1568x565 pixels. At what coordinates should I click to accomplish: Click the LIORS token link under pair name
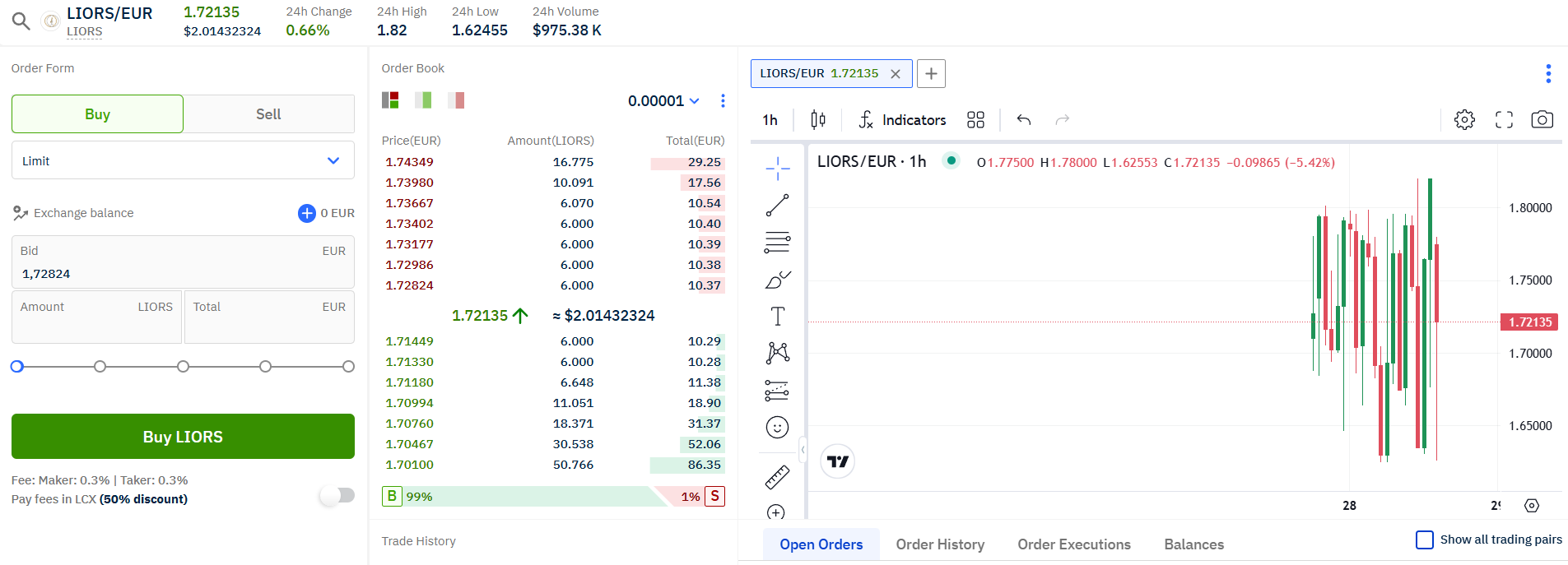(x=85, y=31)
